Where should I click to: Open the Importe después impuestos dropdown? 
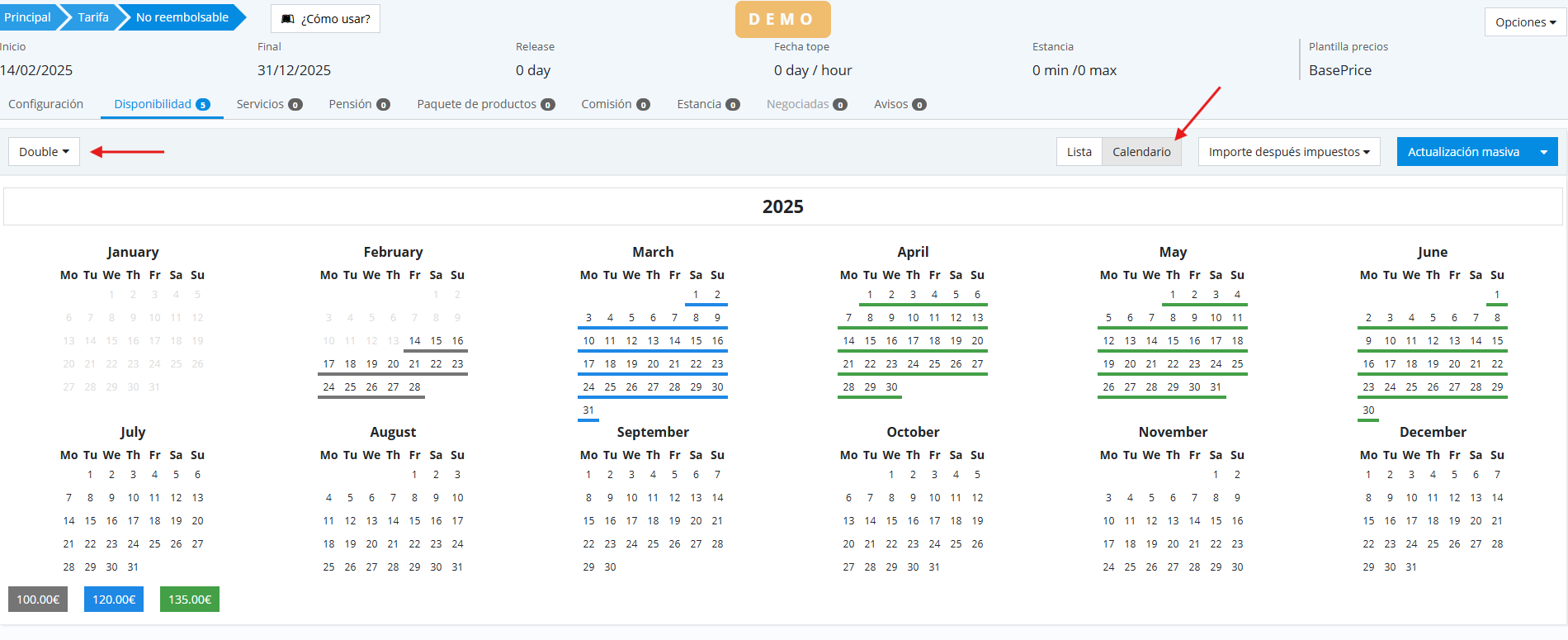tap(1288, 152)
